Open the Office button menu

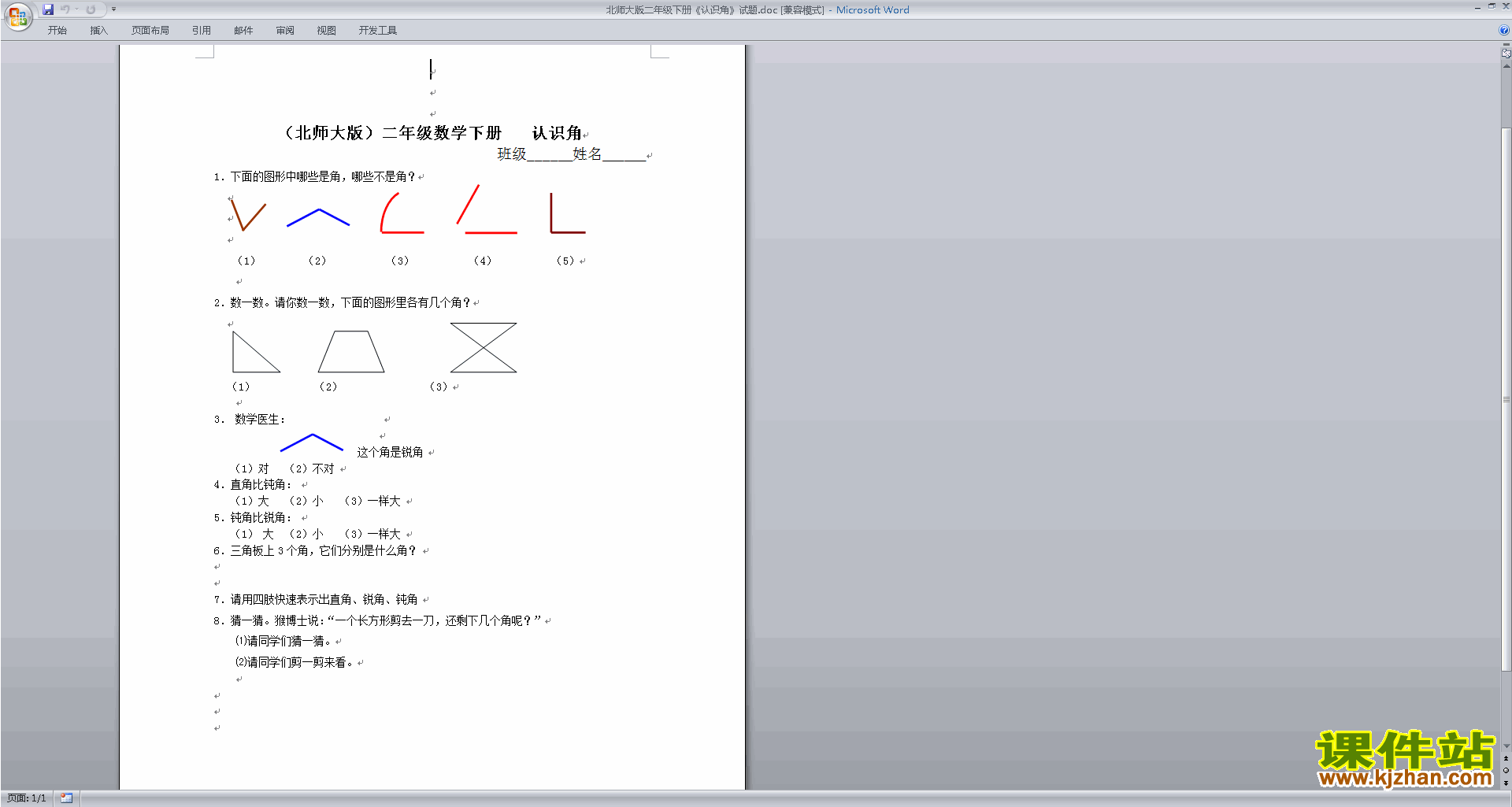point(17,17)
